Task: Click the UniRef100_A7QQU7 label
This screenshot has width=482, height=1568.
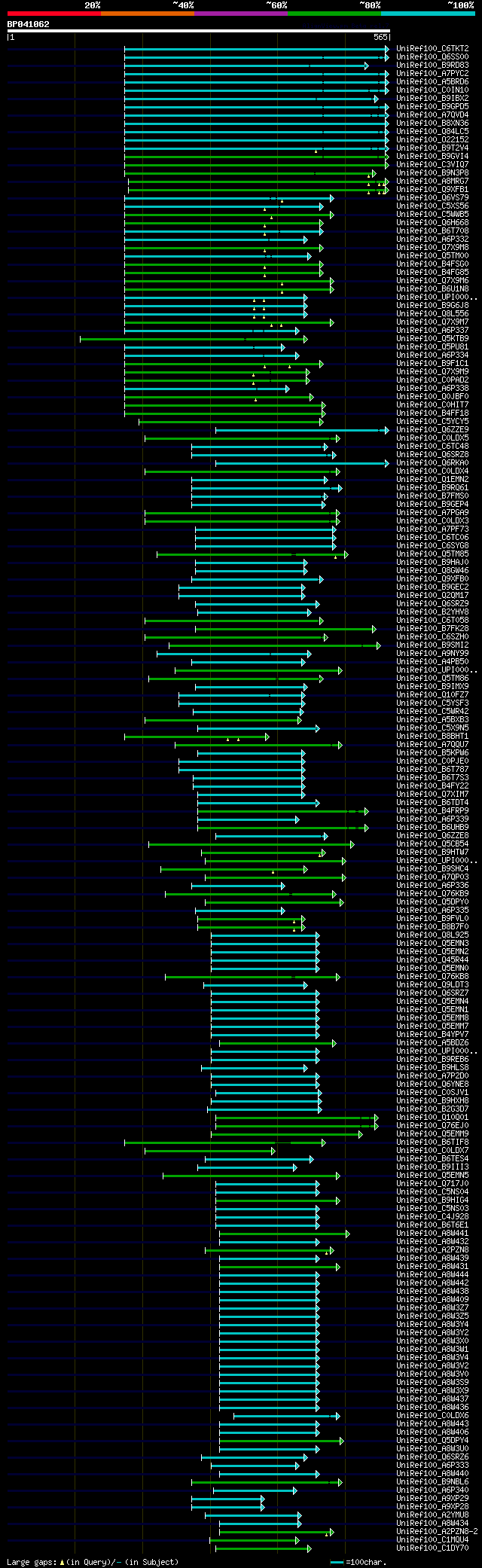Action: click(432, 744)
